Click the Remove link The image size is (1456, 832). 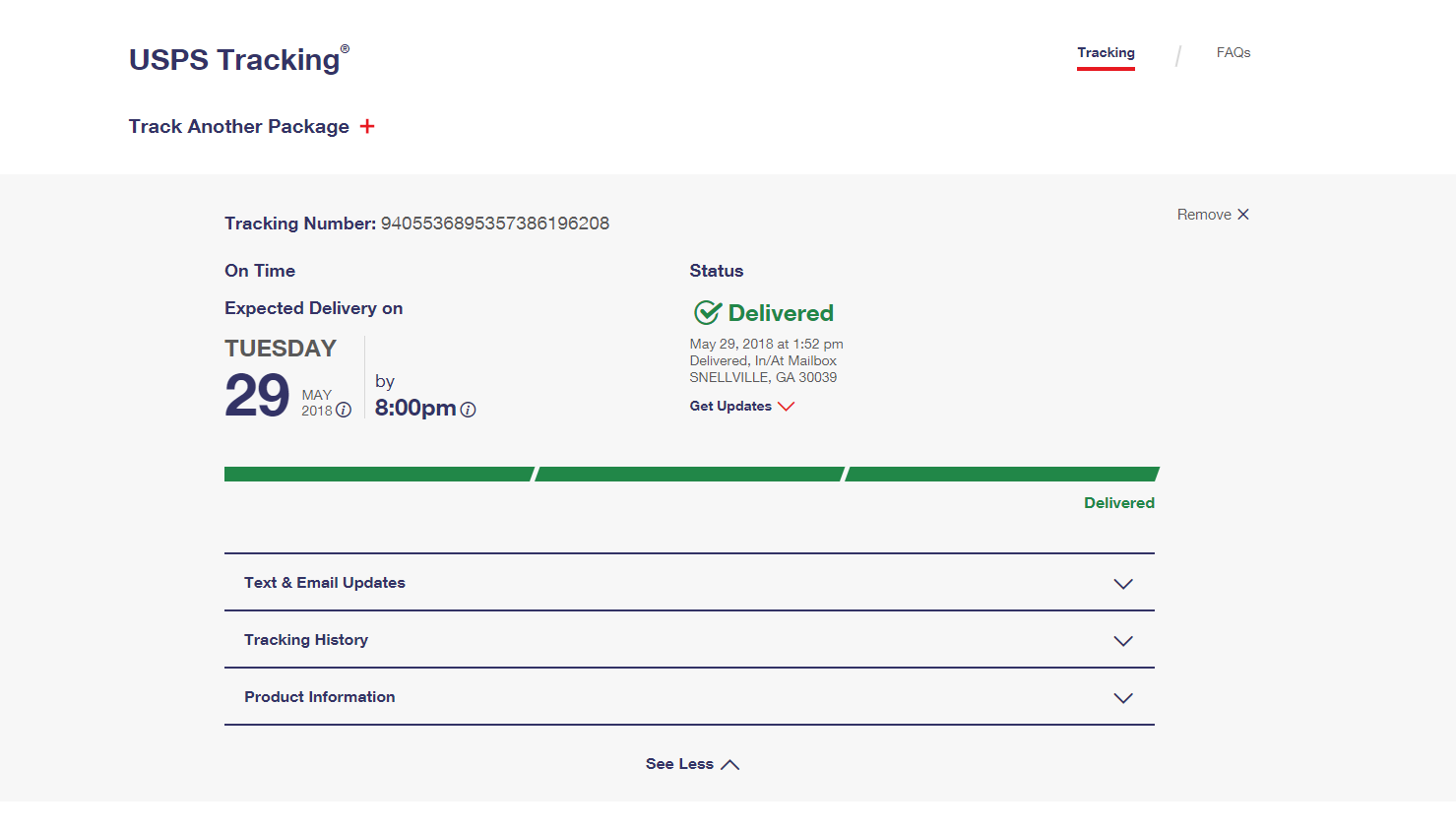click(x=1204, y=215)
